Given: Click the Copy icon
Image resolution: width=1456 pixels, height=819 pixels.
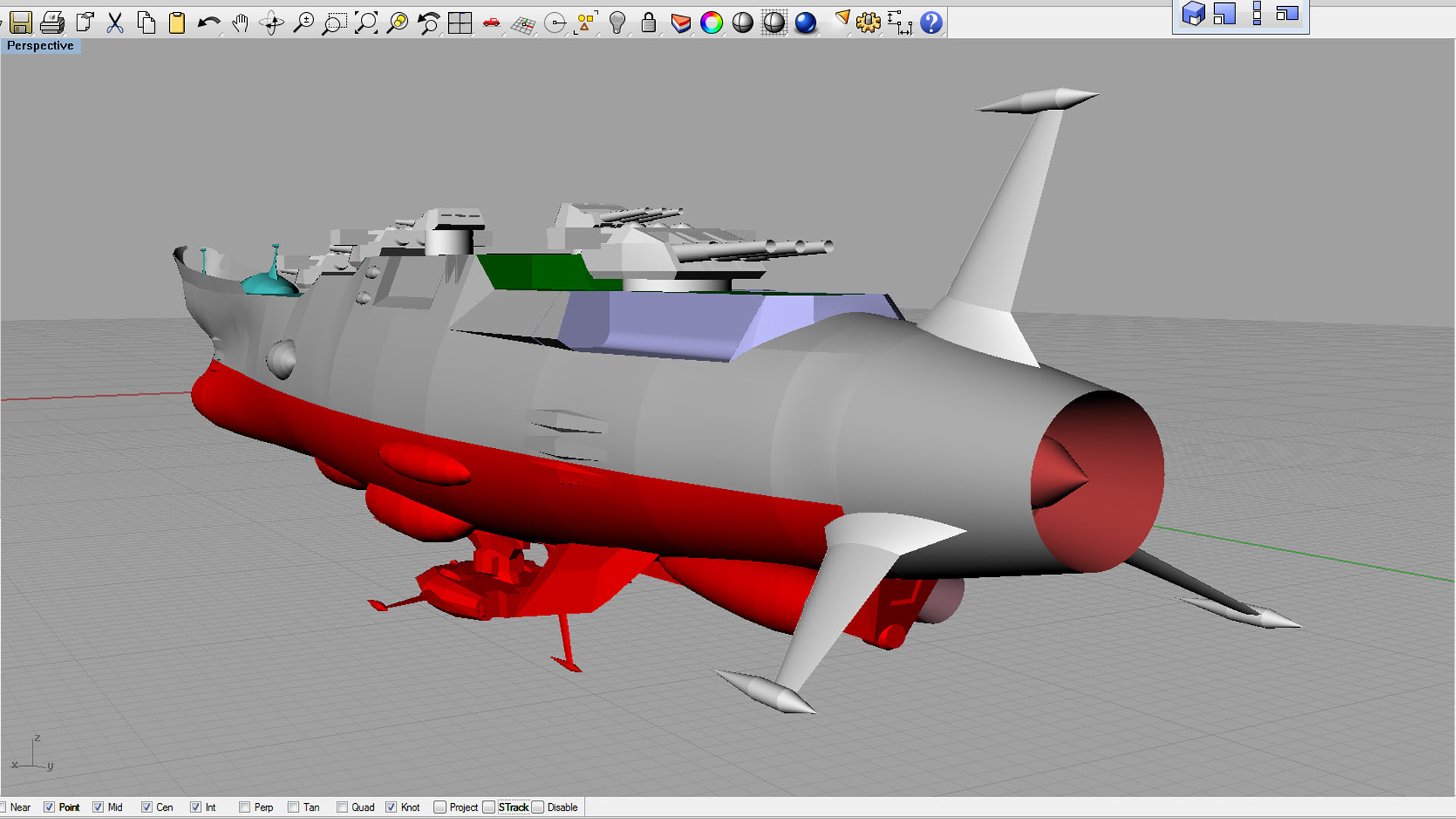Looking at the screenshot, I should [x=146, y=23].
